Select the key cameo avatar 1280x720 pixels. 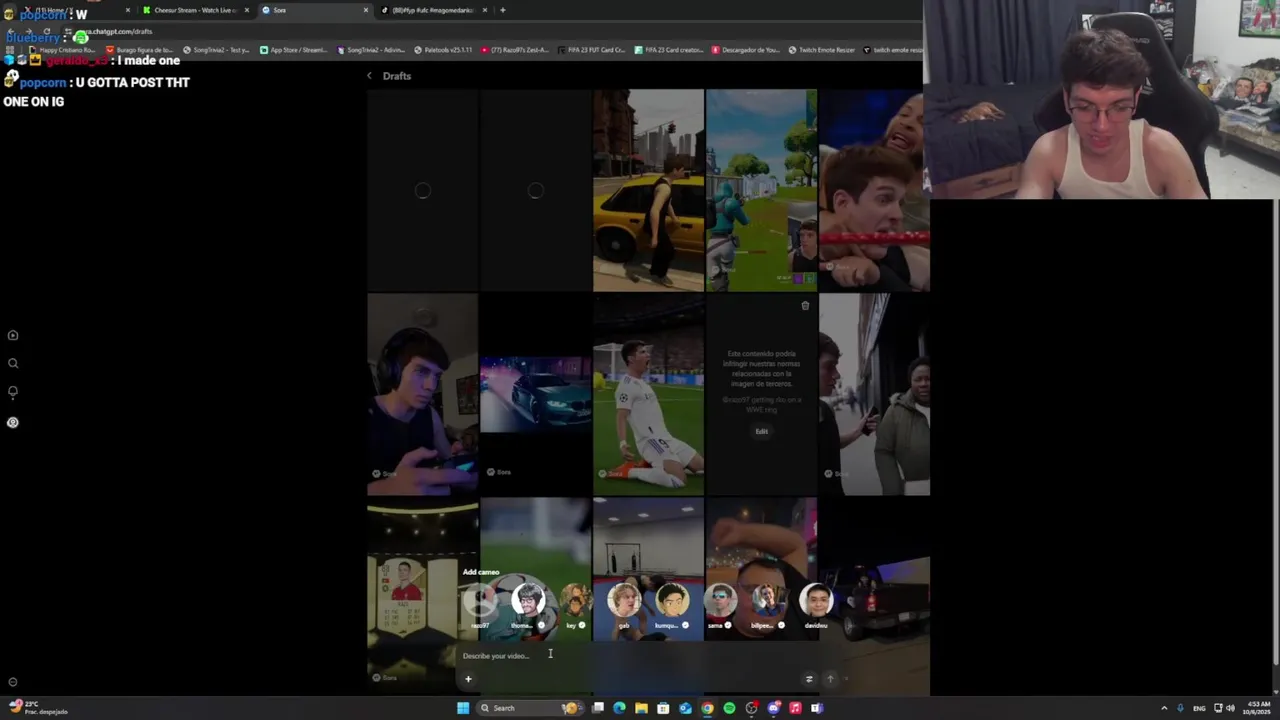tap(574, 602)
